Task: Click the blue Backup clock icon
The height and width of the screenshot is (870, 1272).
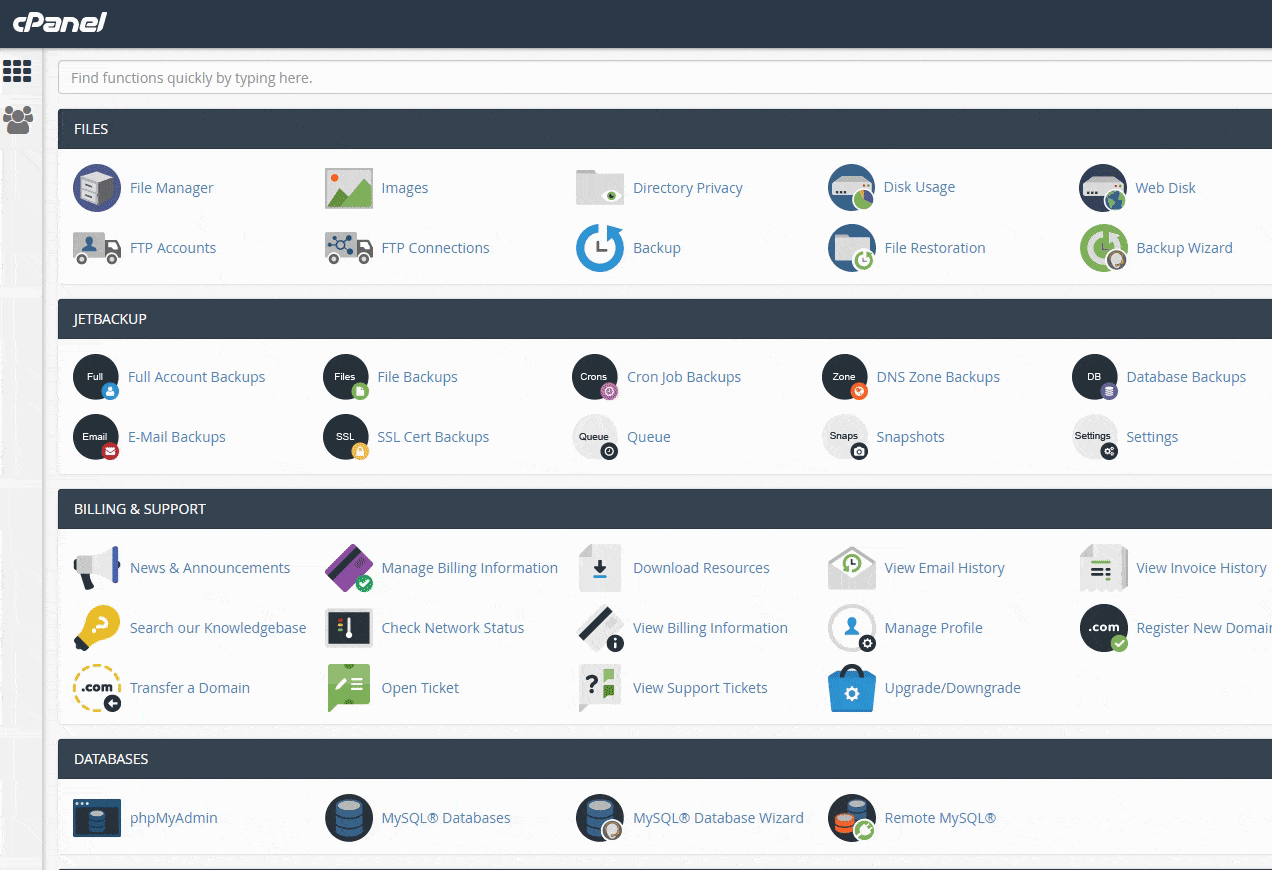Action: click(600, 248)
